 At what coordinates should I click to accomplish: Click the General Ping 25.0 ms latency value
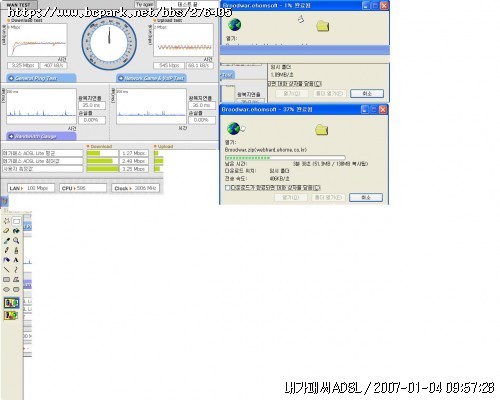[x=92, y=105]
